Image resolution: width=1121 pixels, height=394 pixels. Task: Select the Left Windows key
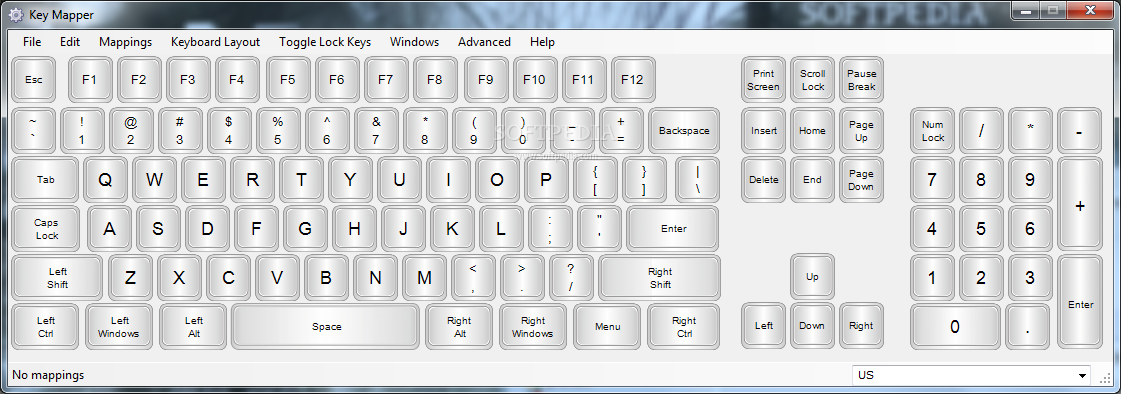119,327
